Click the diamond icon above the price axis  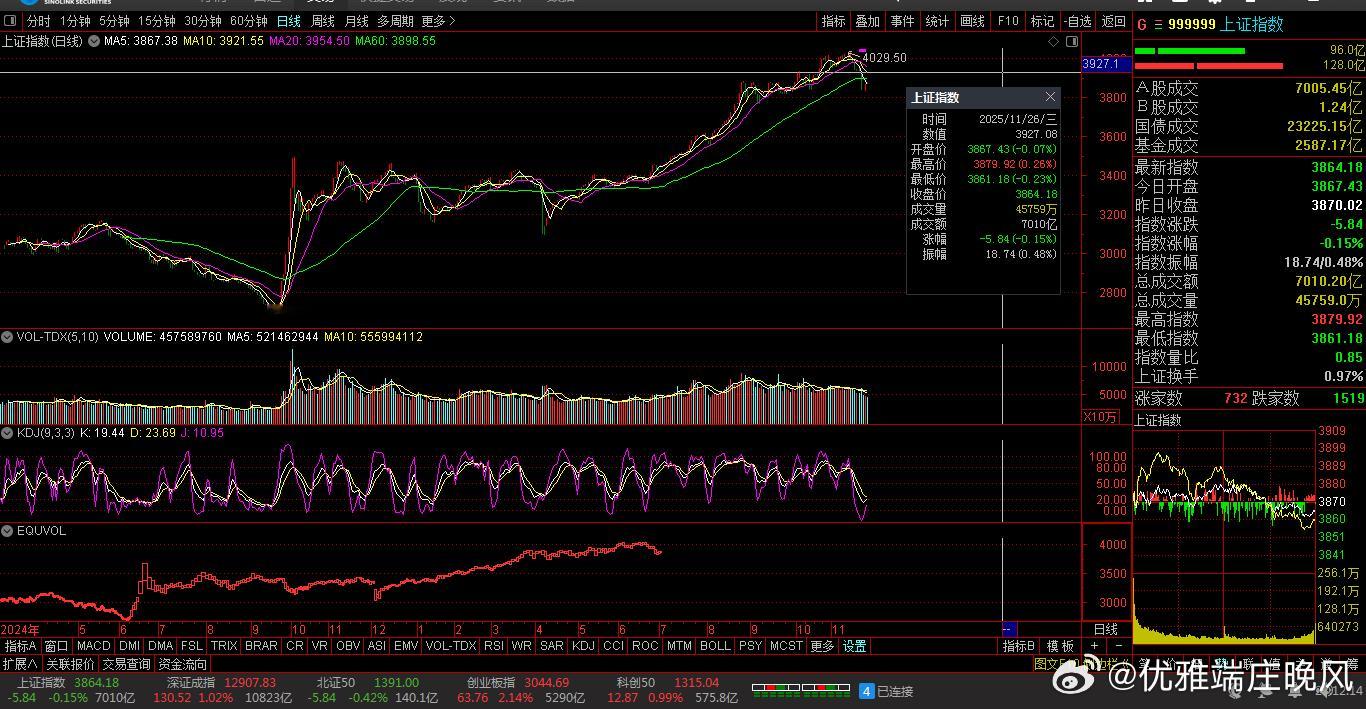[x=1053, y=41]
